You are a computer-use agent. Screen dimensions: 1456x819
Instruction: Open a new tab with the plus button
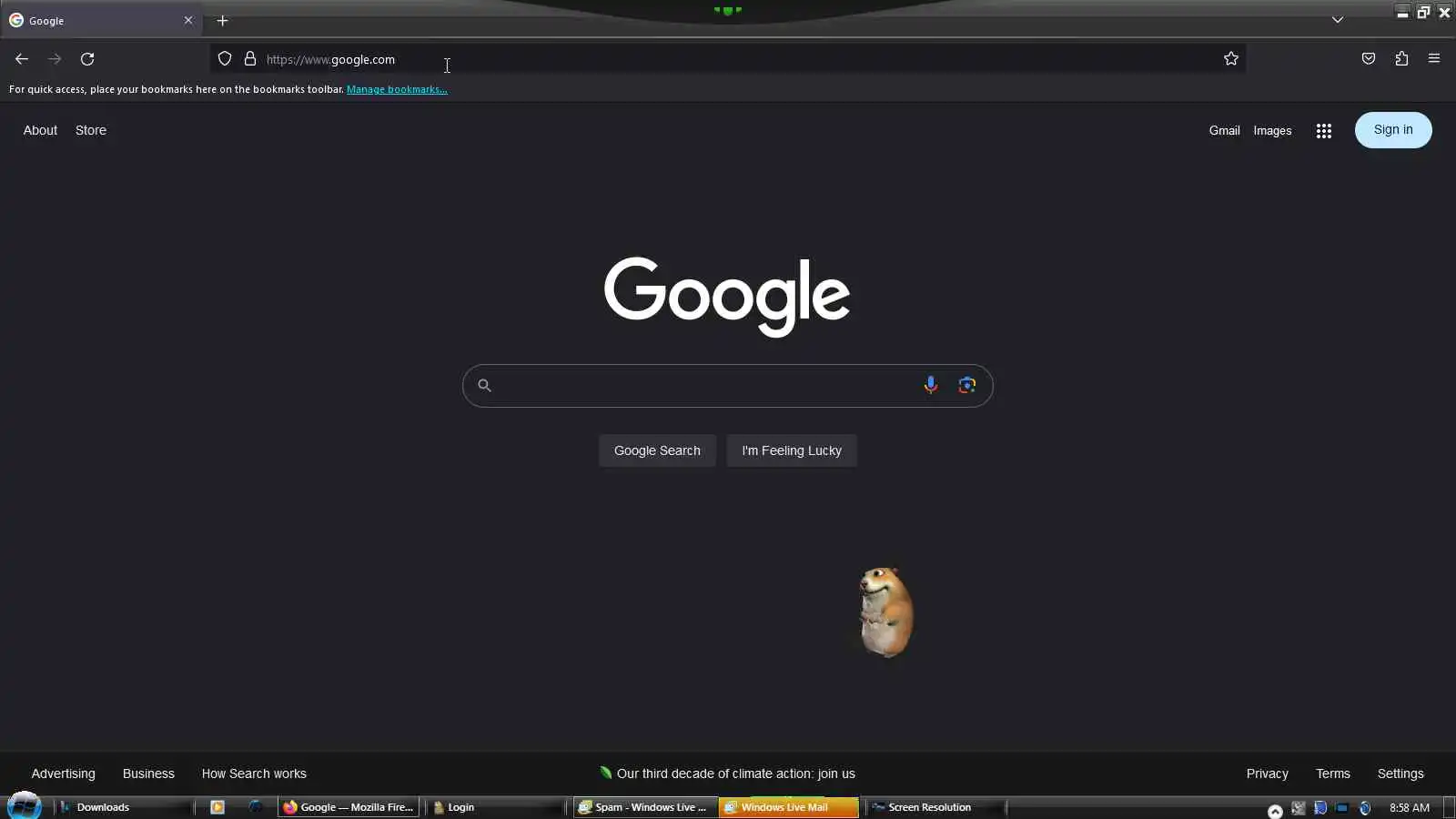click(222, 20)
